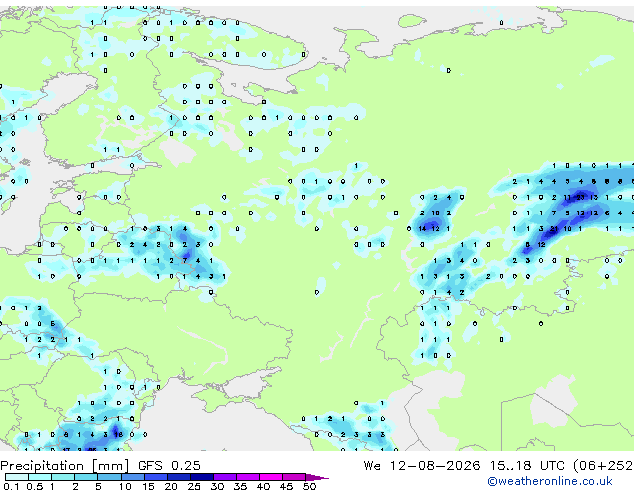Click the 0.5–1 mm legend swatch
The height and width of the screenshot is (490, 634).
tap(40, 477)
